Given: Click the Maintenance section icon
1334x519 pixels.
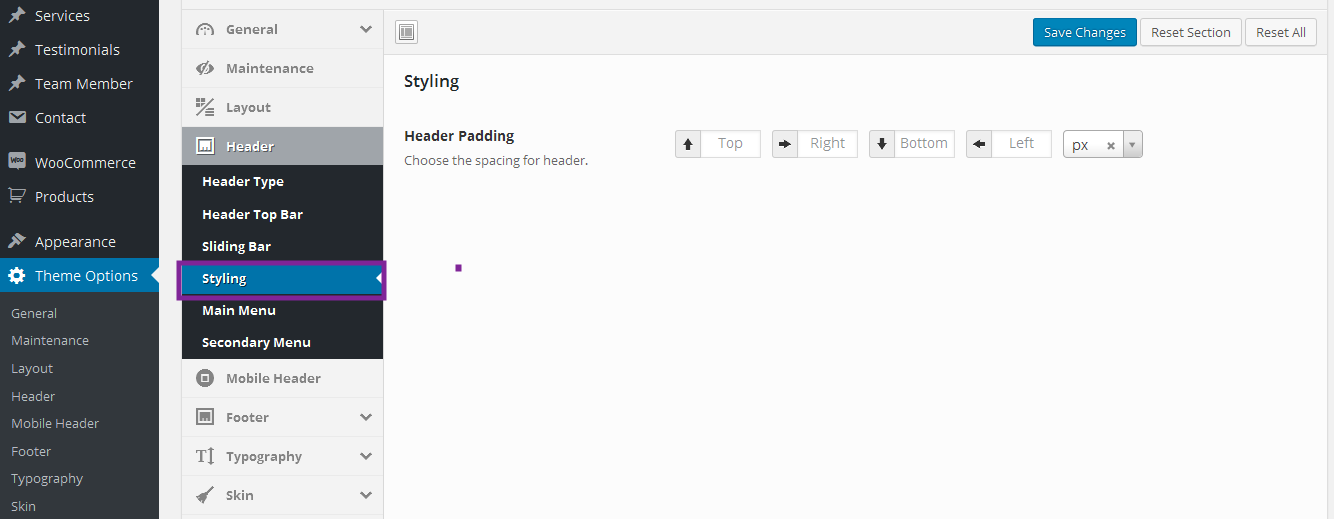Looking at the screenshot, I should 205,68.
